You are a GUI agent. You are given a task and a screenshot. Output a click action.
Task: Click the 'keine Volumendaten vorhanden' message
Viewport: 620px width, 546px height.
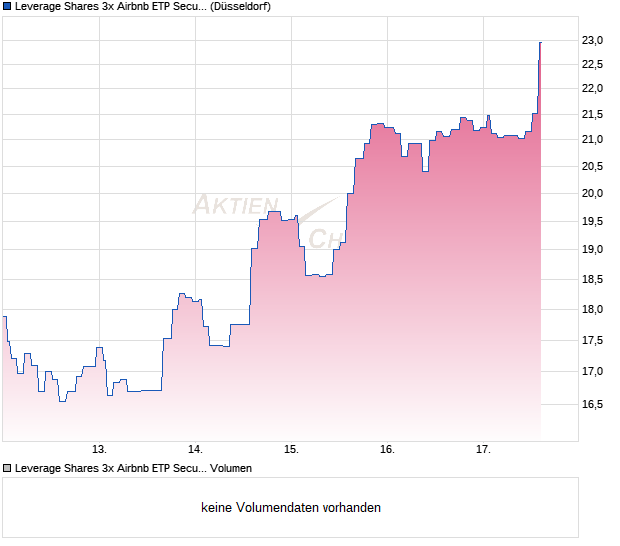coord(291,508)
